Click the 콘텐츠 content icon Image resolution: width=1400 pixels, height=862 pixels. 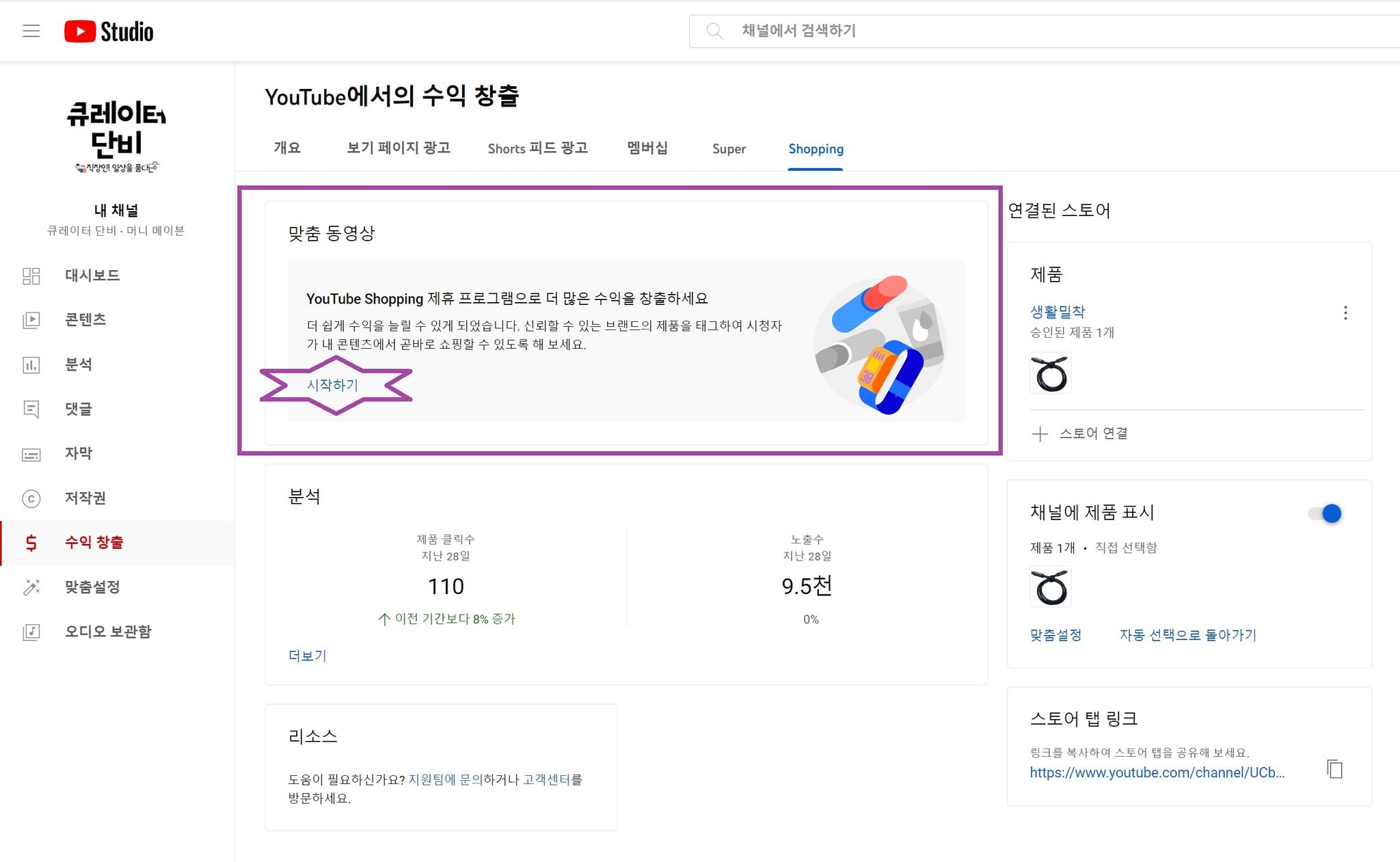pyautogui.click(x=31, y=320)
